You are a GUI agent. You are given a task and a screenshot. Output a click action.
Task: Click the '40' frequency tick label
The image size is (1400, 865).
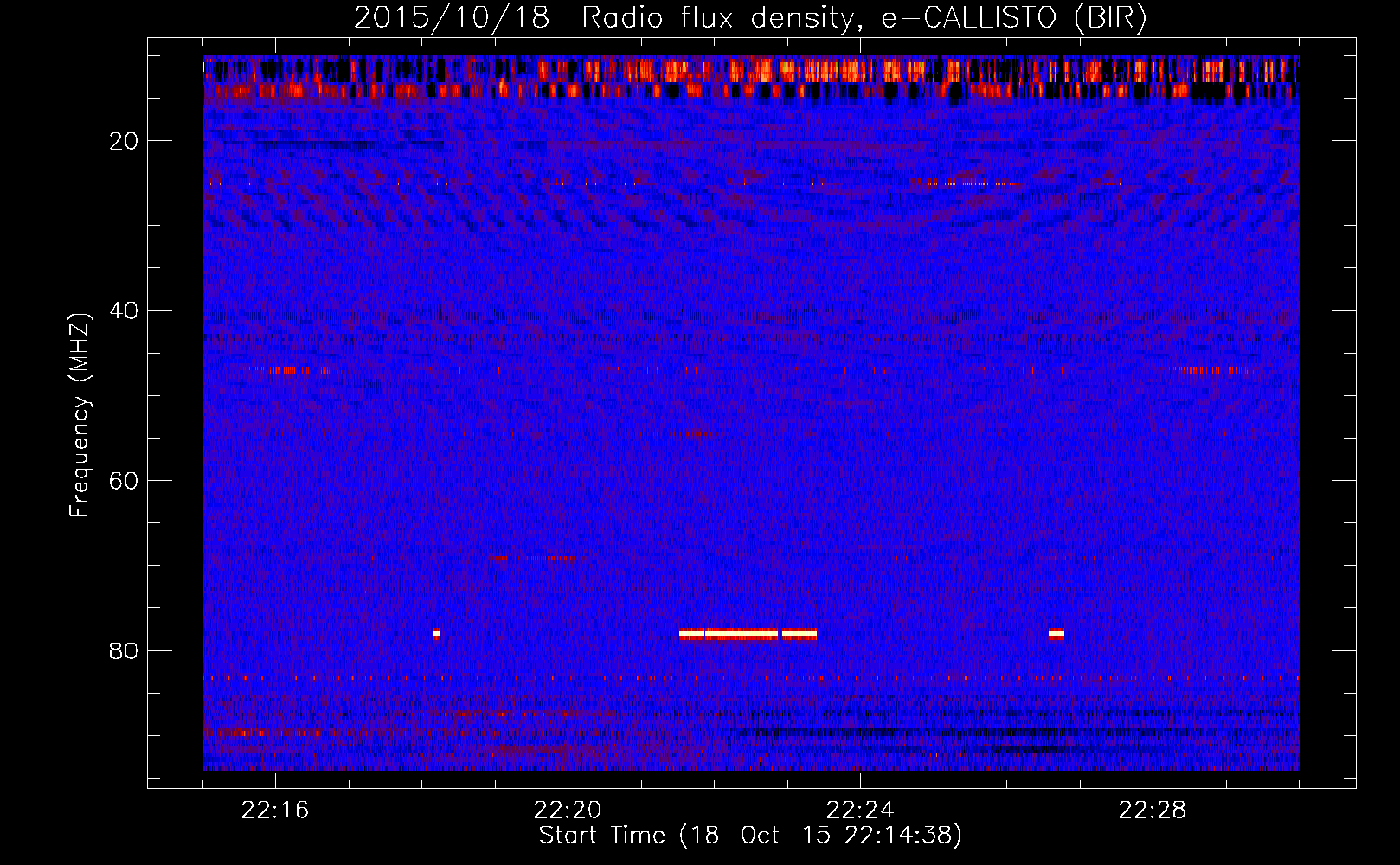(125, 311)
